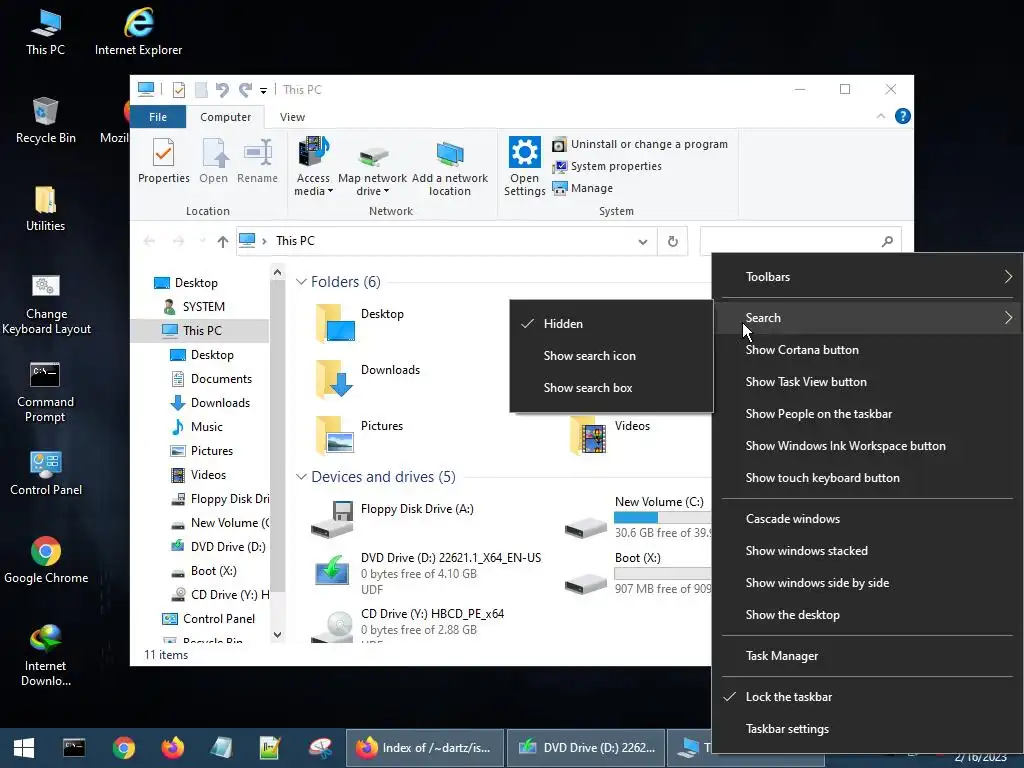The height and width of the screenshot is (768, 1024).
Task: Click Manage in the System group
Action: tap(583, 188)
